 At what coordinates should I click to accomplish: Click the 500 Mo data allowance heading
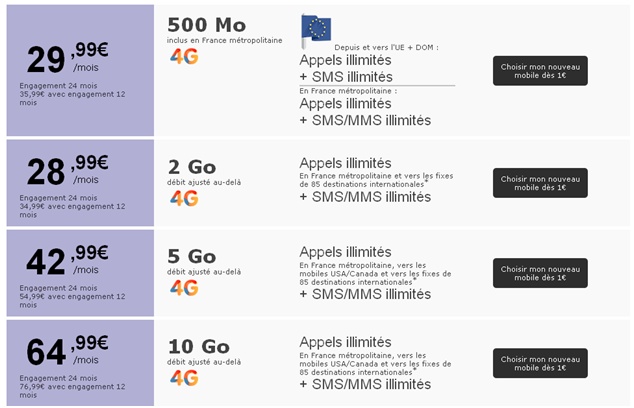pyautogui.click(x=207, y=25)
